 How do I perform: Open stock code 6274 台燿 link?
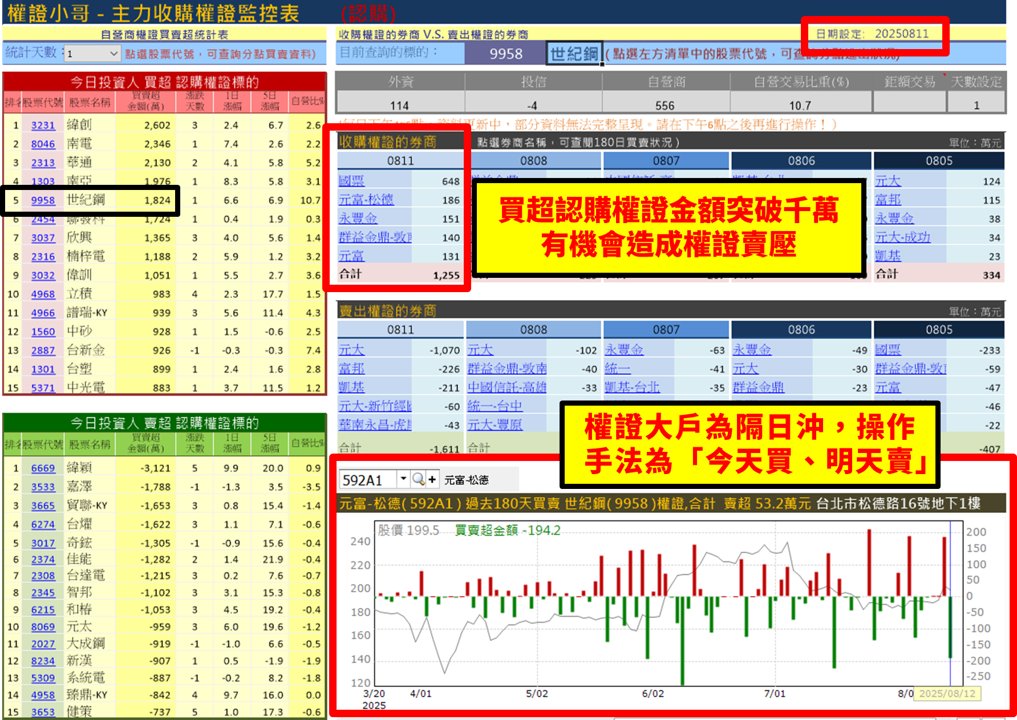(x=43, y=525)
